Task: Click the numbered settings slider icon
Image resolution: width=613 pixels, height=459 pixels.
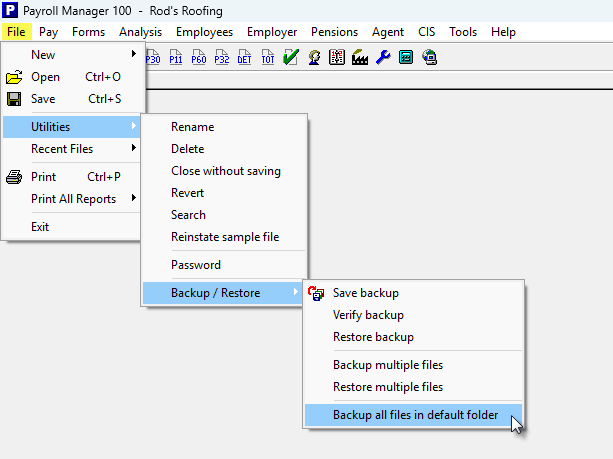Action: click(337, 57)
